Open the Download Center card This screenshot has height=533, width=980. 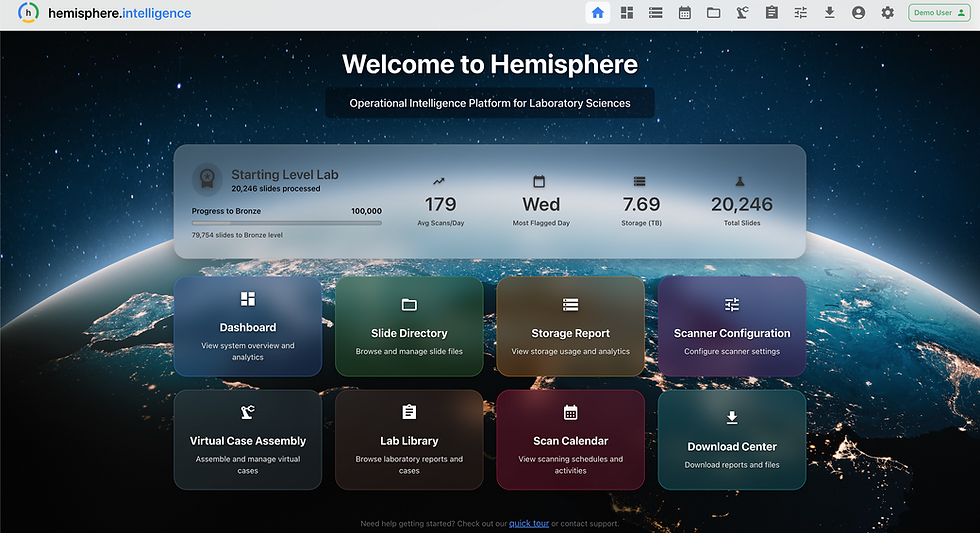pyautogui.click(x=732, y=440)
